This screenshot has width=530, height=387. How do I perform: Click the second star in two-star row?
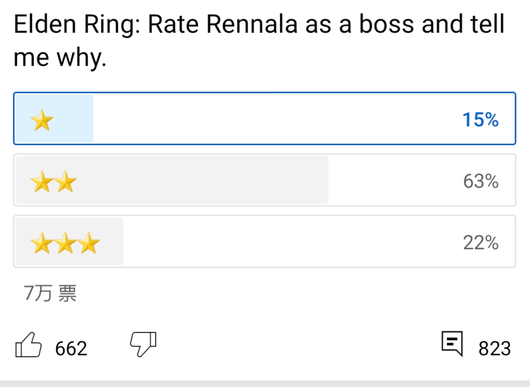tap(66, 182)
